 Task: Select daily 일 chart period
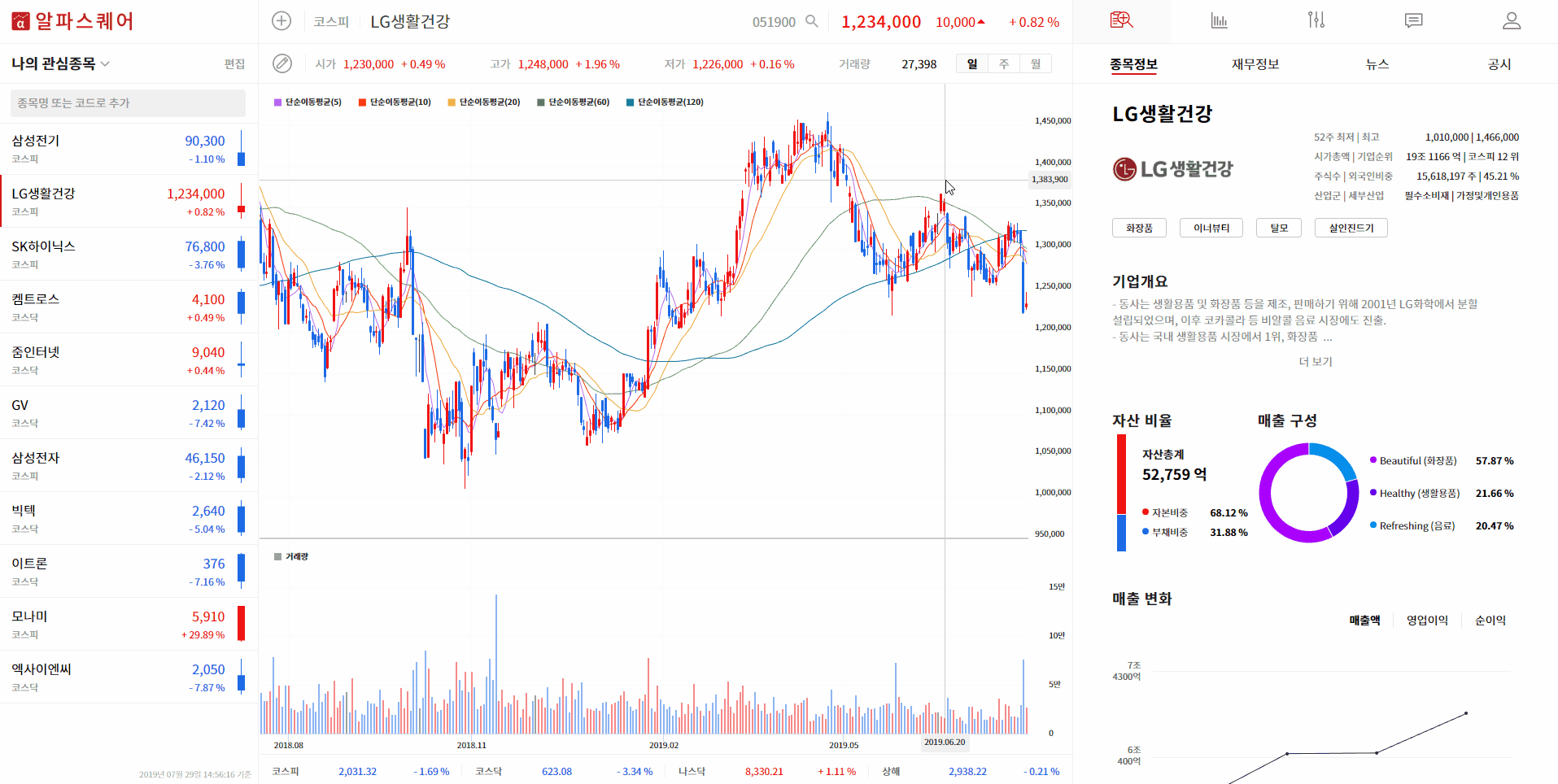point(972,63)
